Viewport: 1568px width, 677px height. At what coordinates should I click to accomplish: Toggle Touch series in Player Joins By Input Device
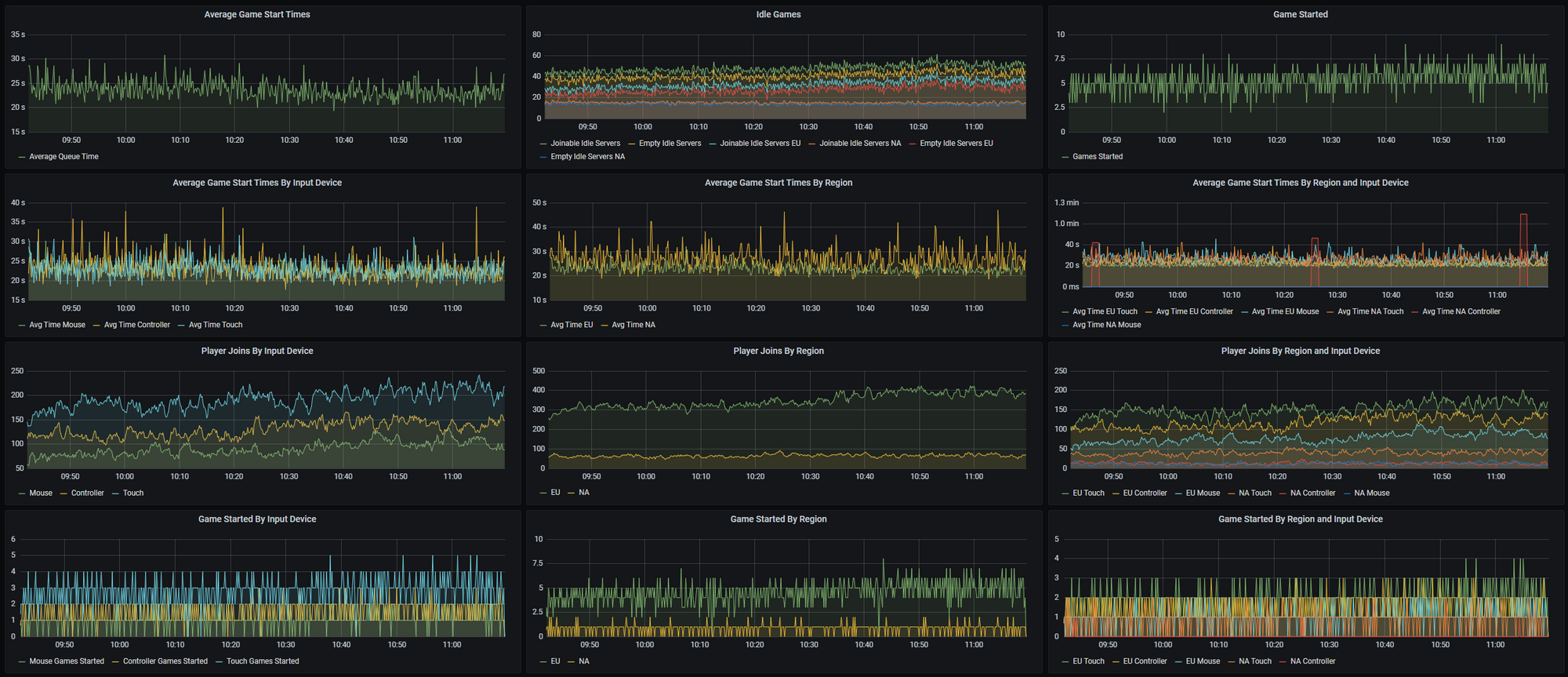pos(133,493)
